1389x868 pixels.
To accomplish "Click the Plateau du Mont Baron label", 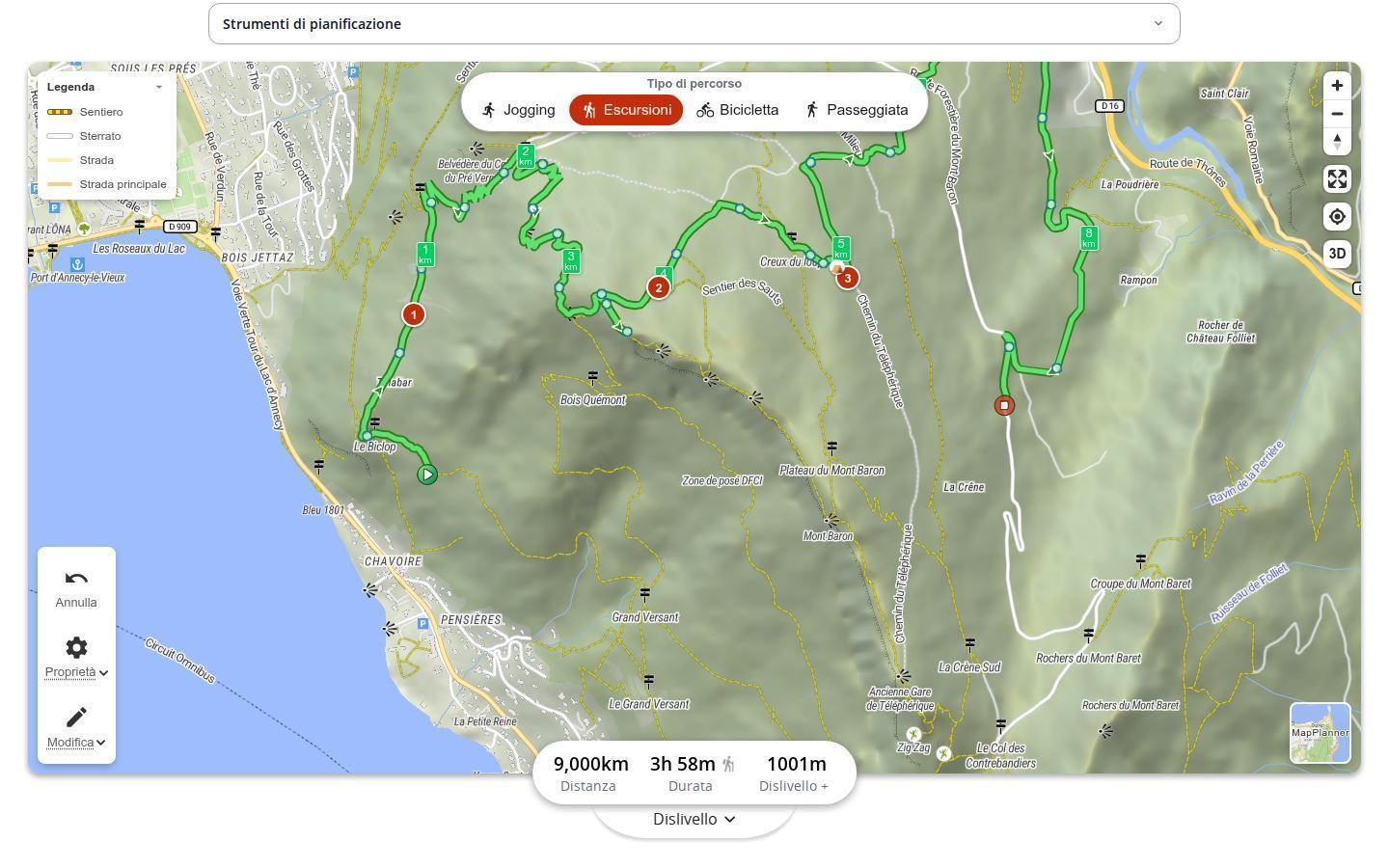I will [831, 471].
